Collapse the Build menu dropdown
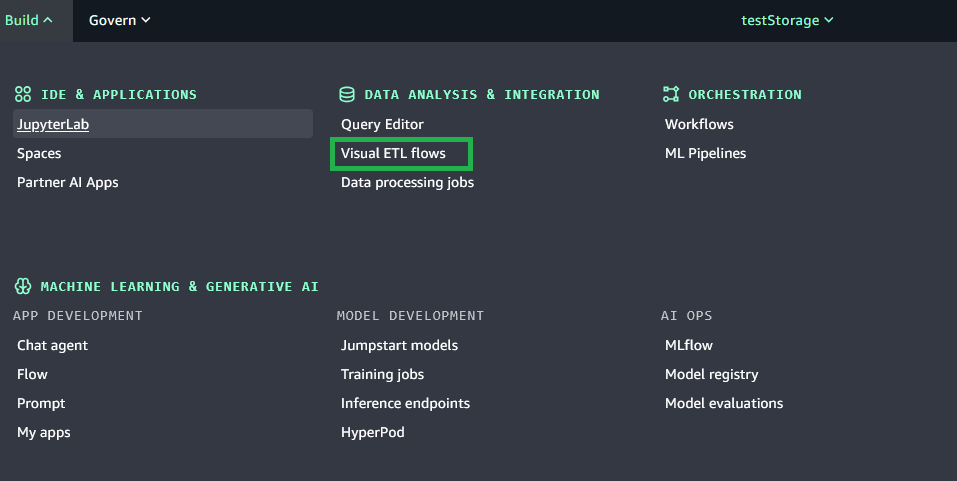 (28, 20)
